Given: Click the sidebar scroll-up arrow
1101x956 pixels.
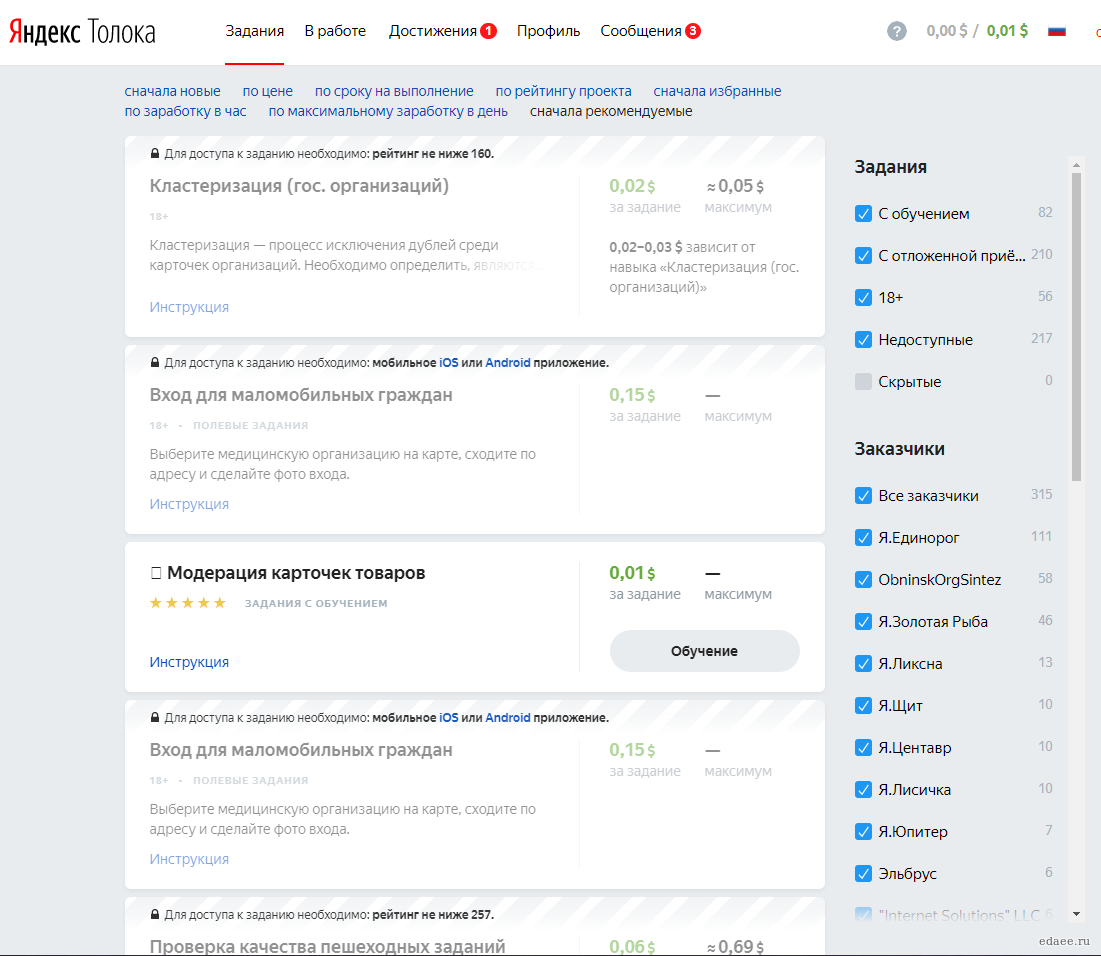Looking at the screenshot, I should point(1076,165).
